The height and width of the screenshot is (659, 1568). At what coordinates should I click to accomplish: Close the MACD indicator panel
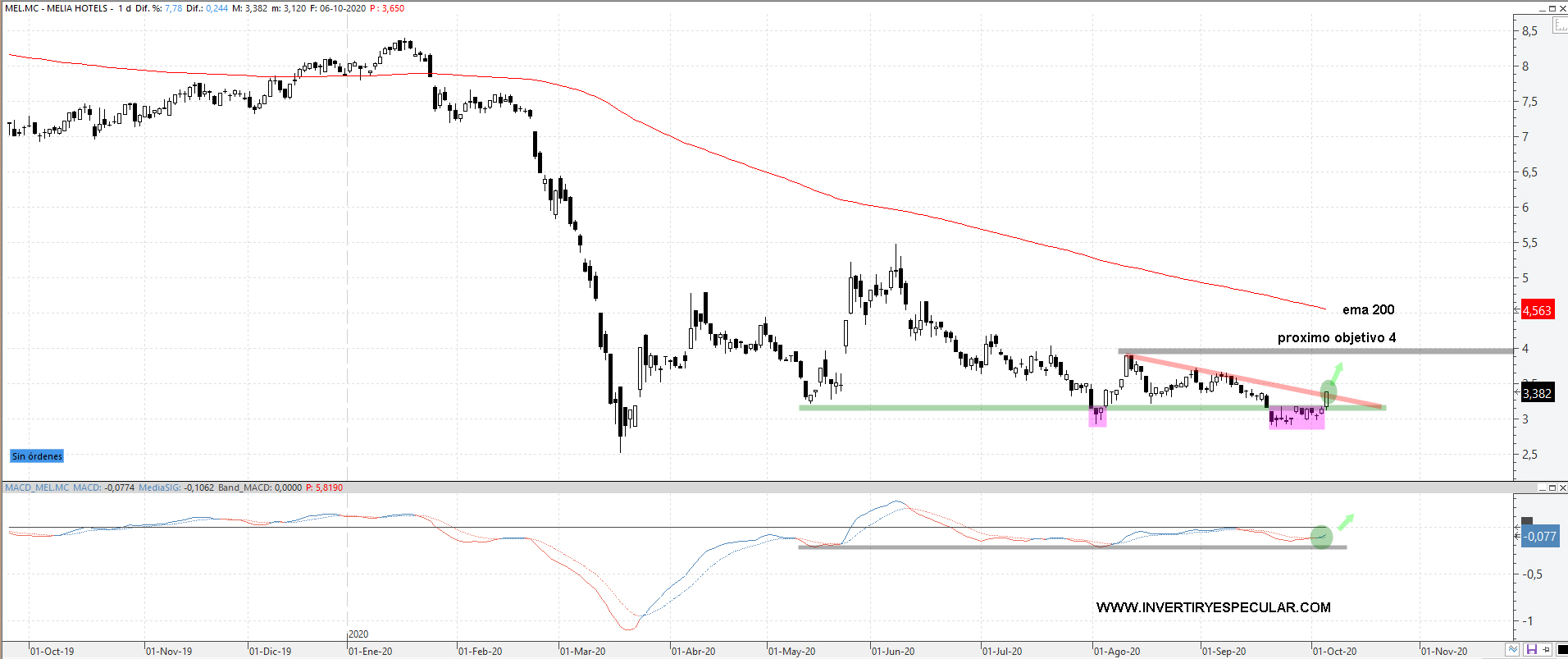coord(1562,487)
